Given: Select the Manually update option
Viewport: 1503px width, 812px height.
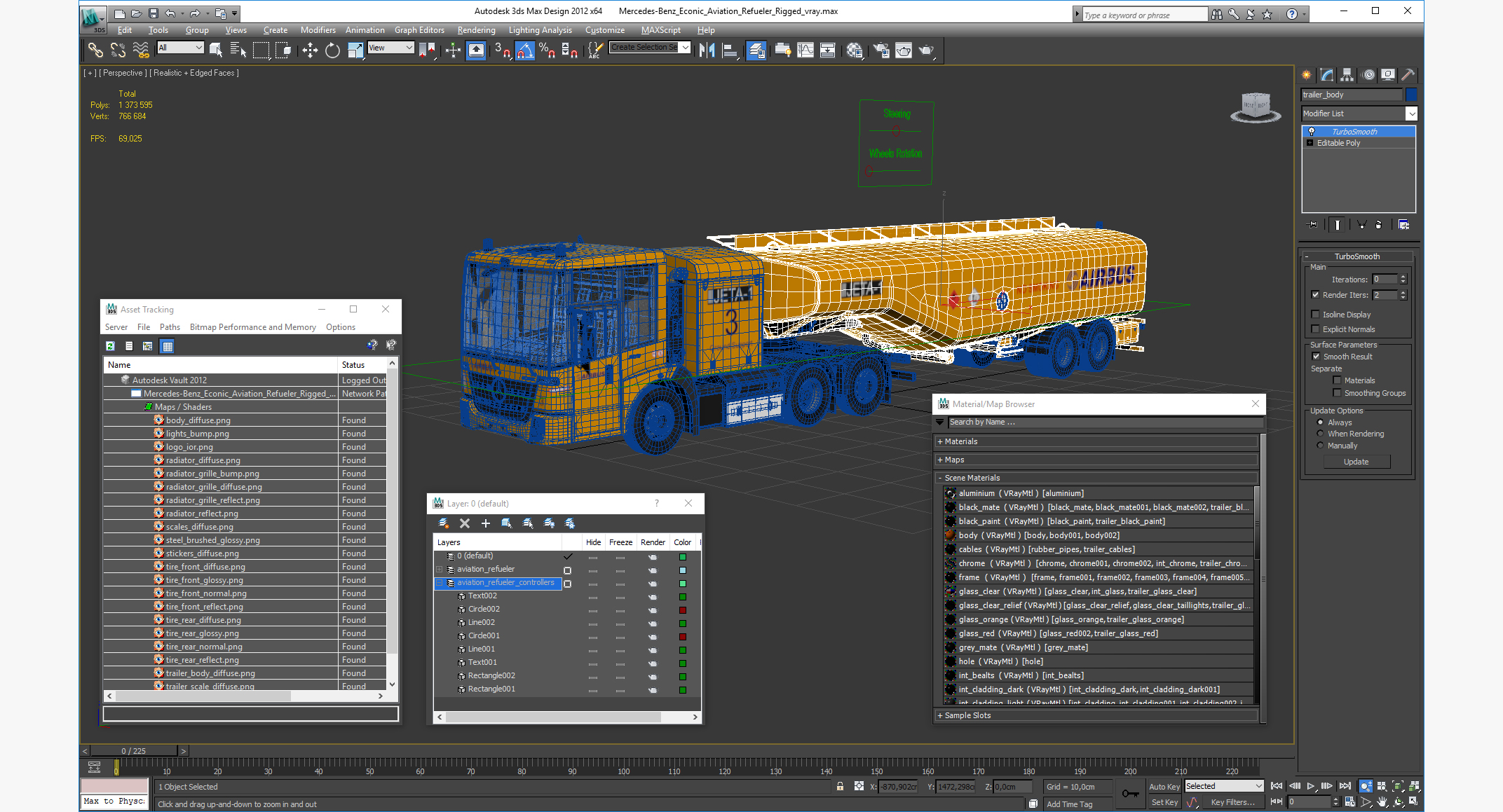Looking at the screenshot, I should point(1320,446).
